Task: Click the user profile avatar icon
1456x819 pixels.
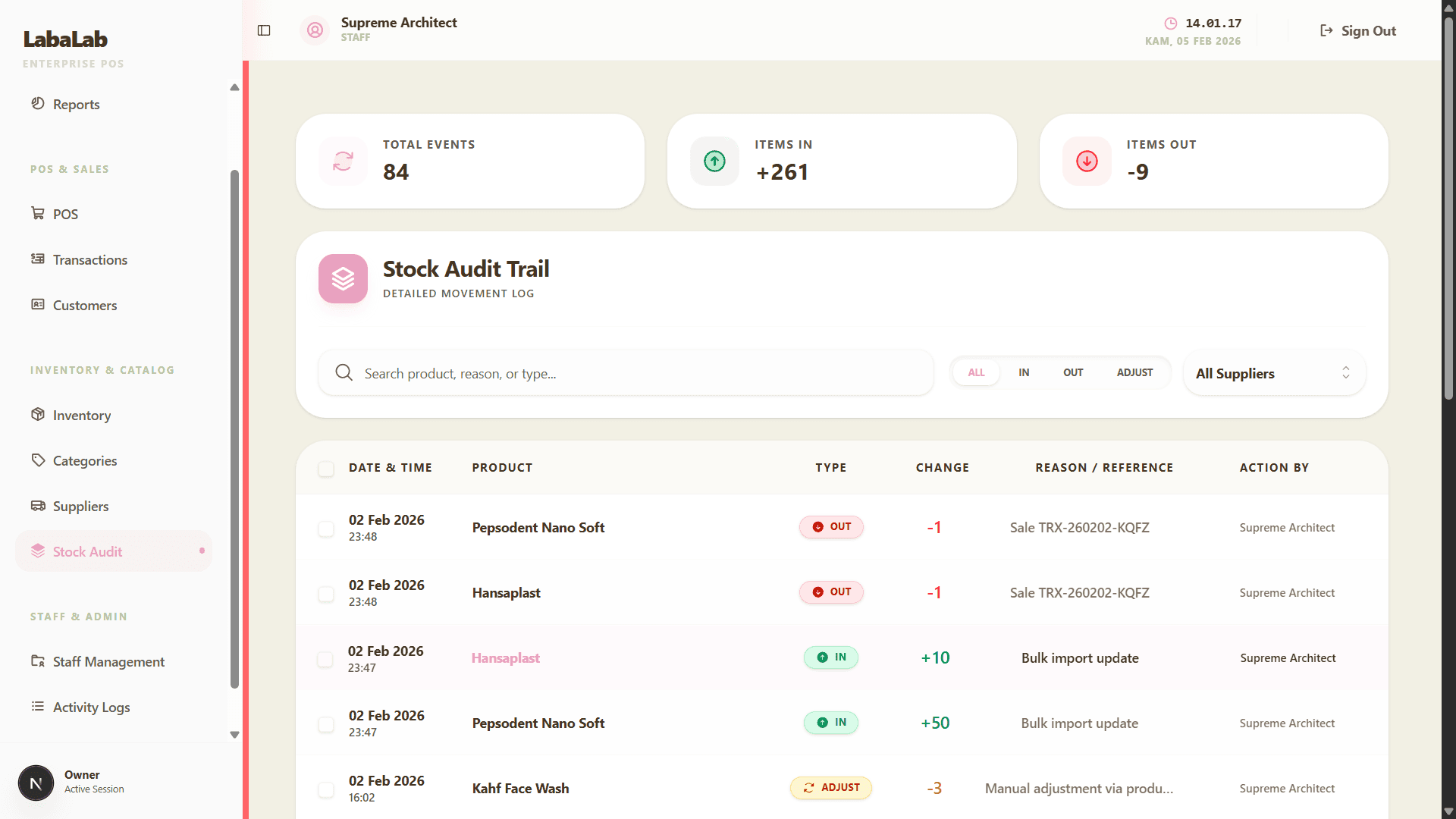Action: point(315,30)
